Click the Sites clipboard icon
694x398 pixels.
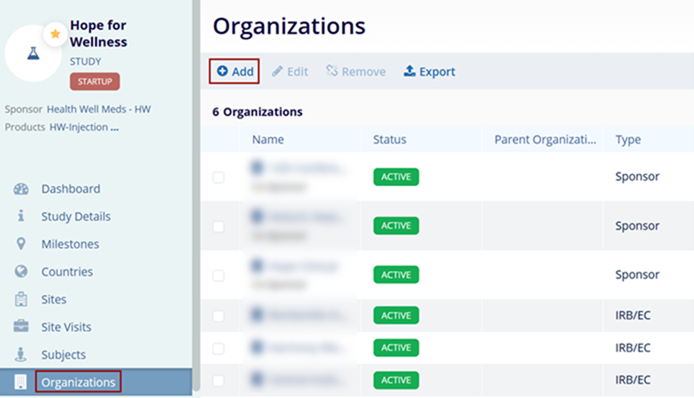coord(21,299)
